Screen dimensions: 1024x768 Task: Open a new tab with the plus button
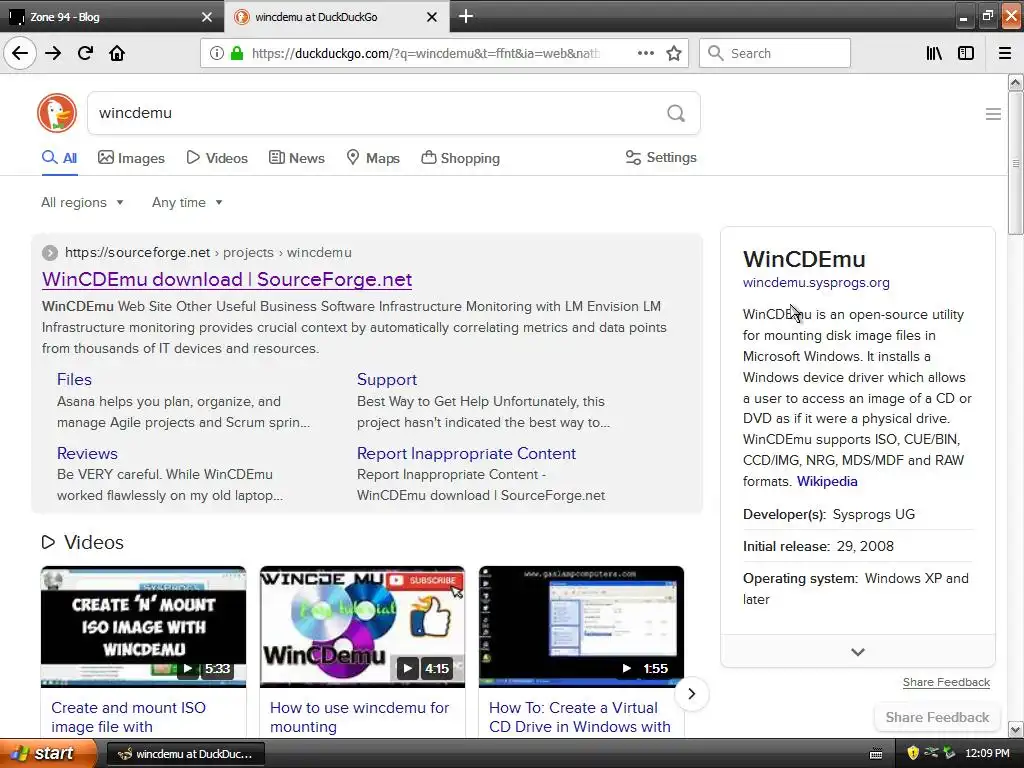[x=466, y=16]
